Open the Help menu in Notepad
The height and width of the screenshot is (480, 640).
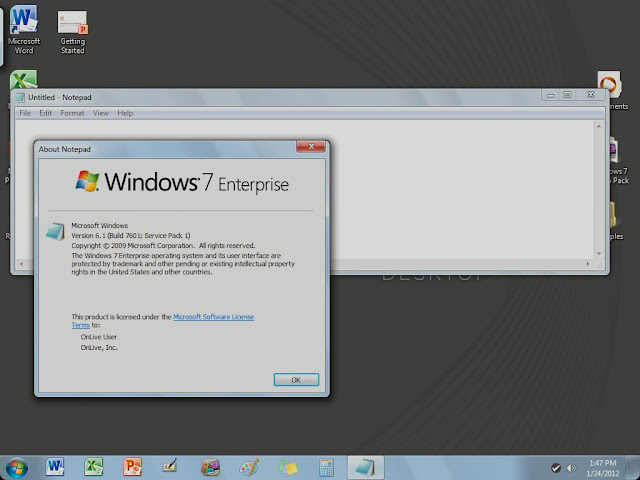(x=125, y=113)
